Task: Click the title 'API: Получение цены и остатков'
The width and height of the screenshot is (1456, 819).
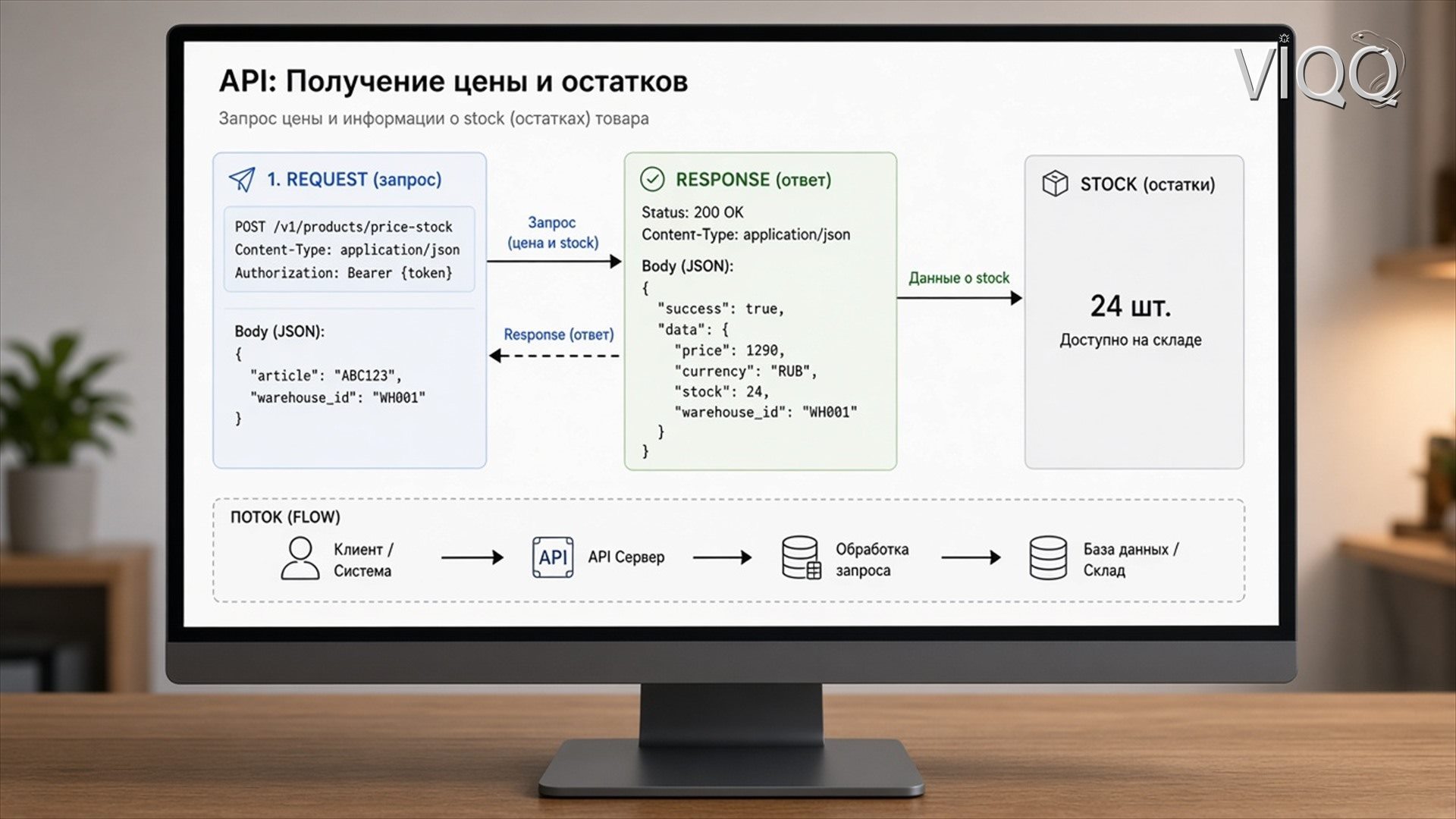Action: (453, 81)
